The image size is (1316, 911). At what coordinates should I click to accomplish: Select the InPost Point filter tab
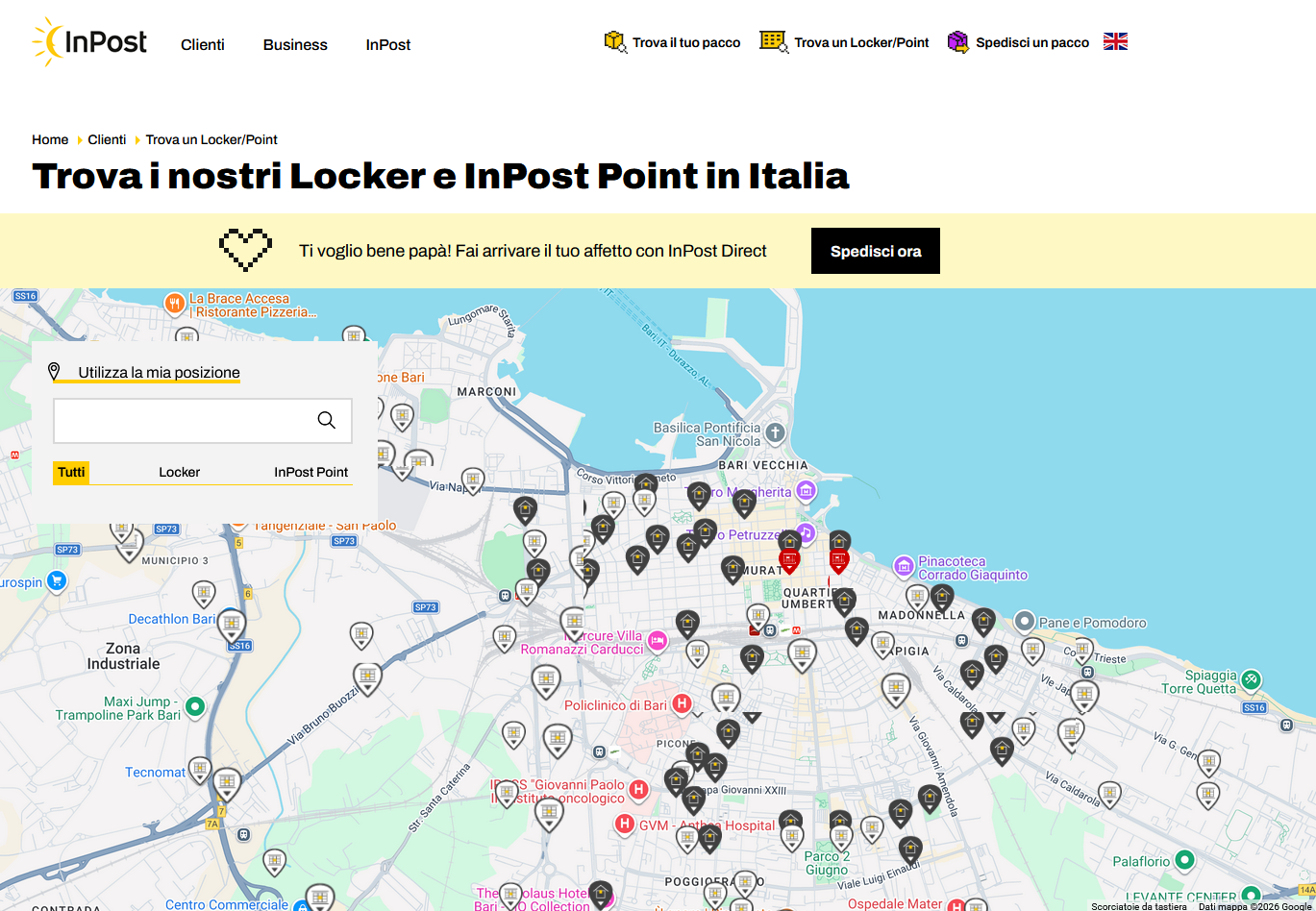coord(310,472)
